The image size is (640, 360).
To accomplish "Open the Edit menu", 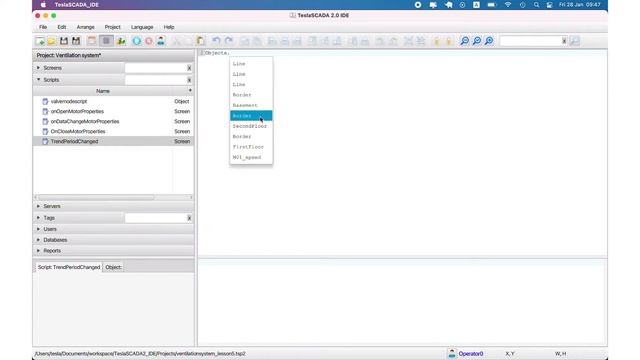I will (62, 27).
